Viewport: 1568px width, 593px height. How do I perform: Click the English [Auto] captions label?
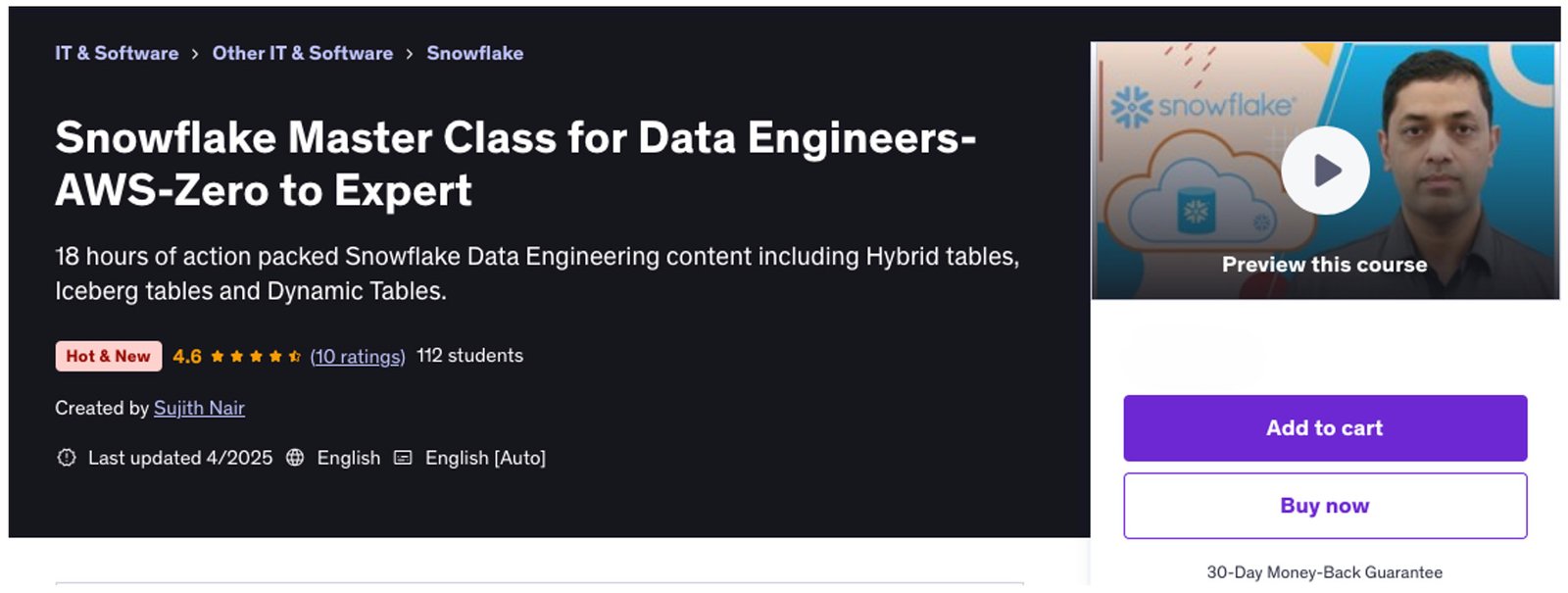(485, 458)
